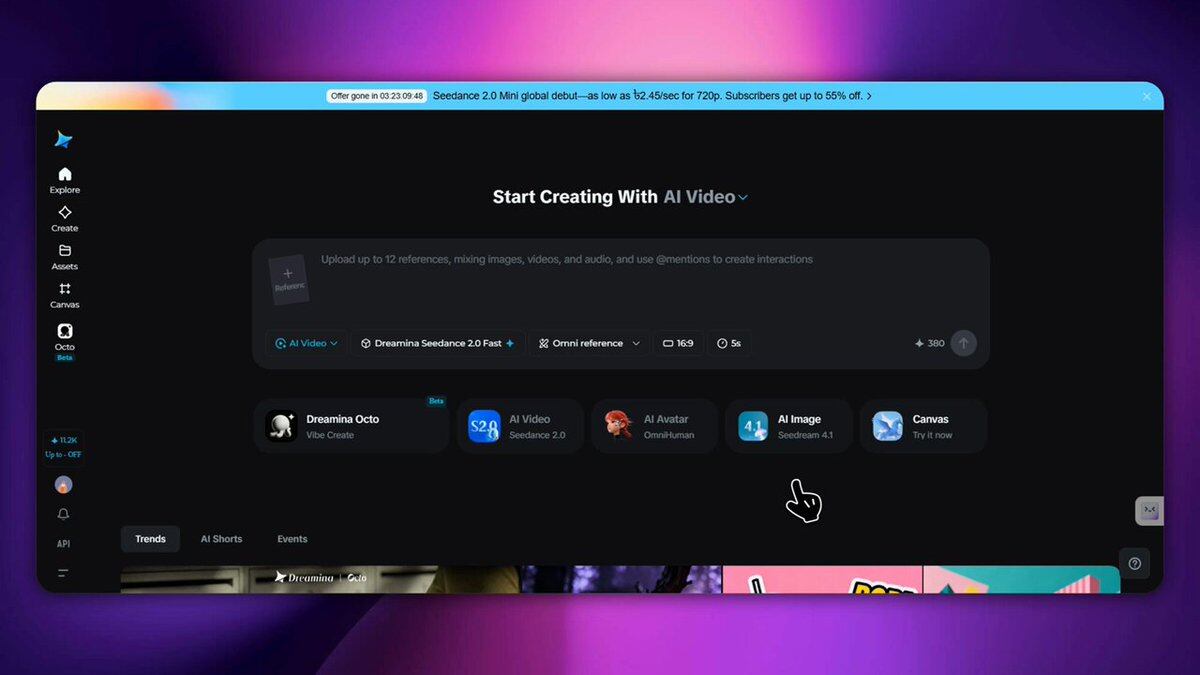This screenshot has height=675, width=1200.
Task: Open the Seedance 2.0 Mini offer banner
Action: point(652,96)
